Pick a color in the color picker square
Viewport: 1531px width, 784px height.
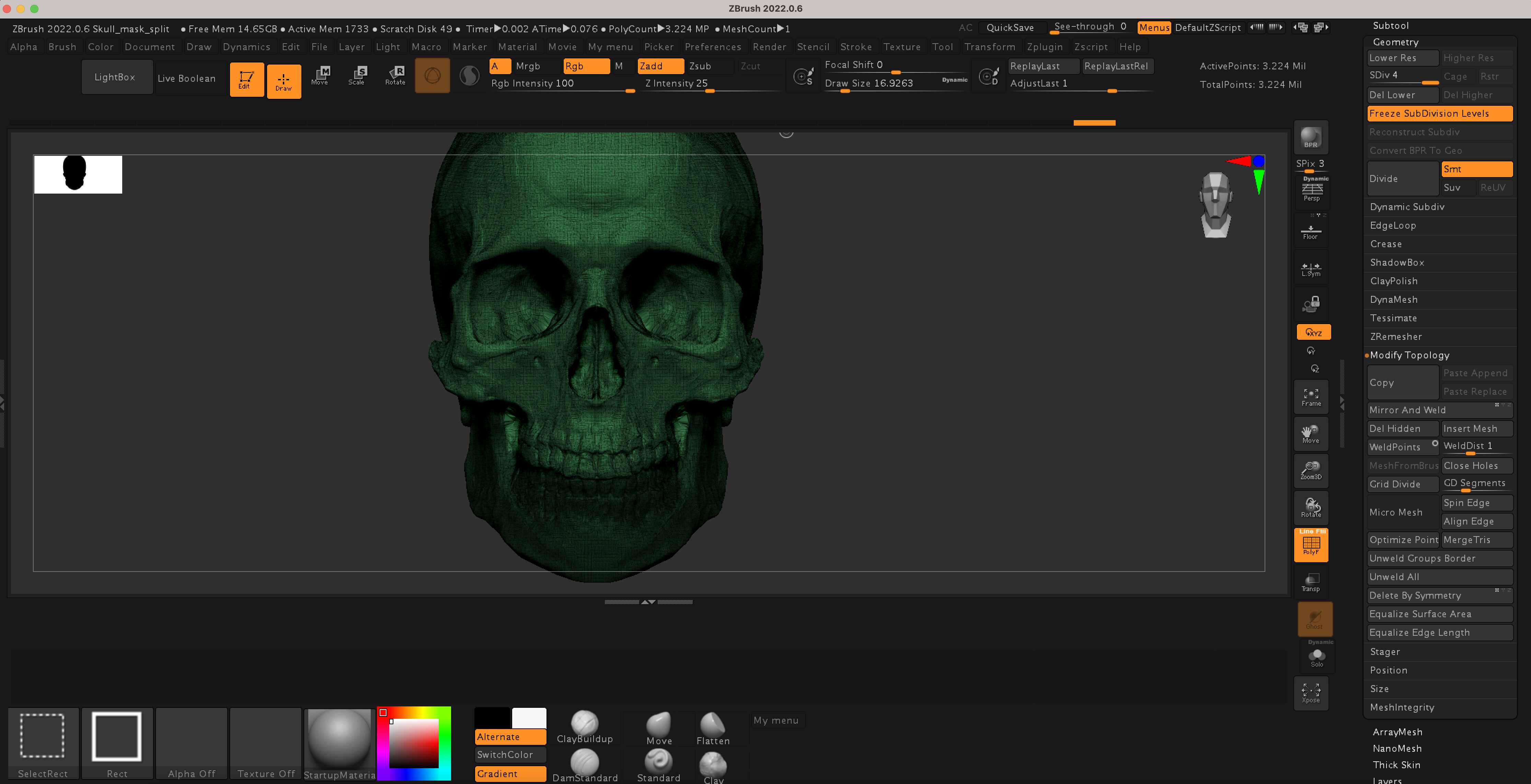point(414,743)
